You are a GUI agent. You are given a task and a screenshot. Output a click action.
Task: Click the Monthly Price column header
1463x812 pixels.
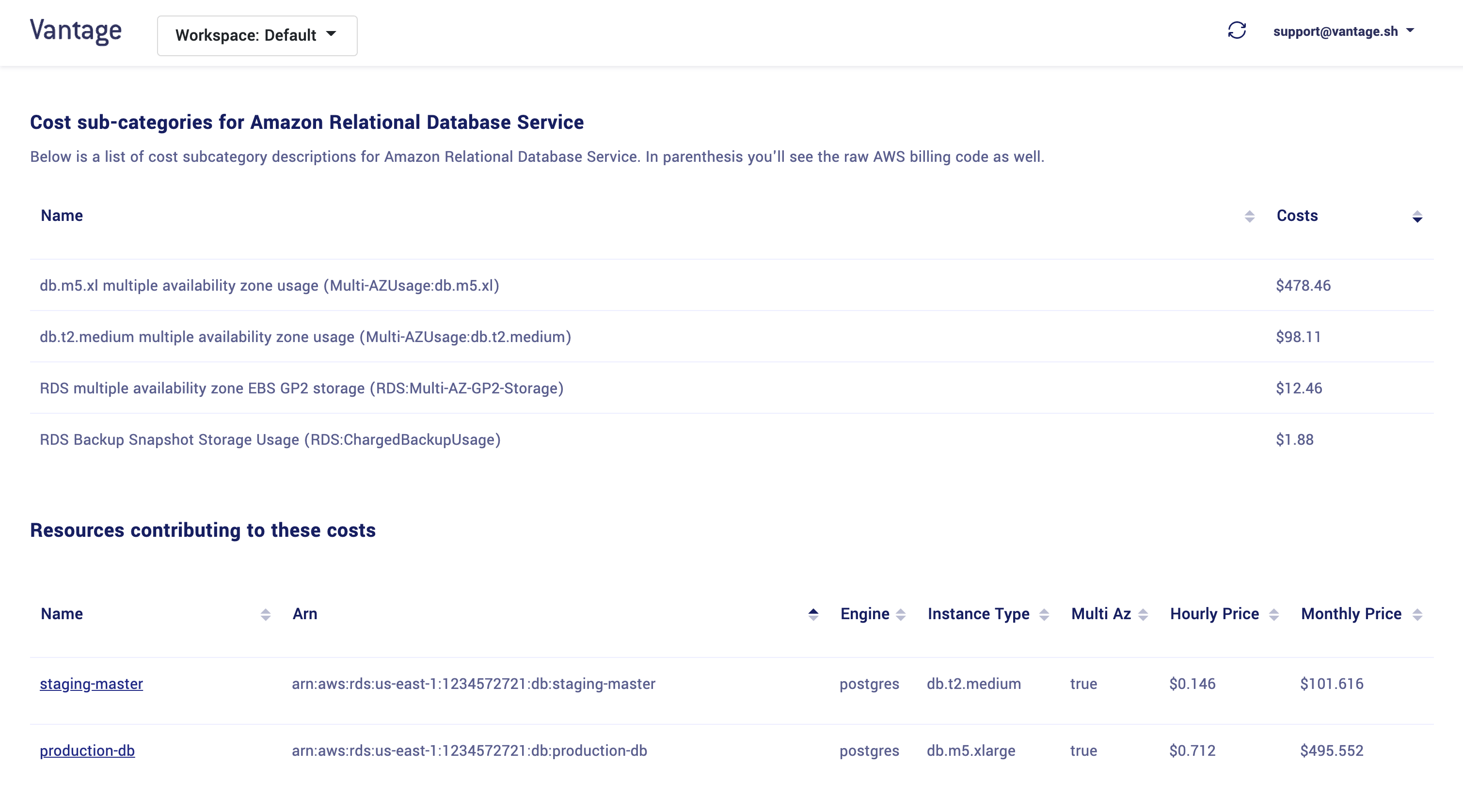1351,614
